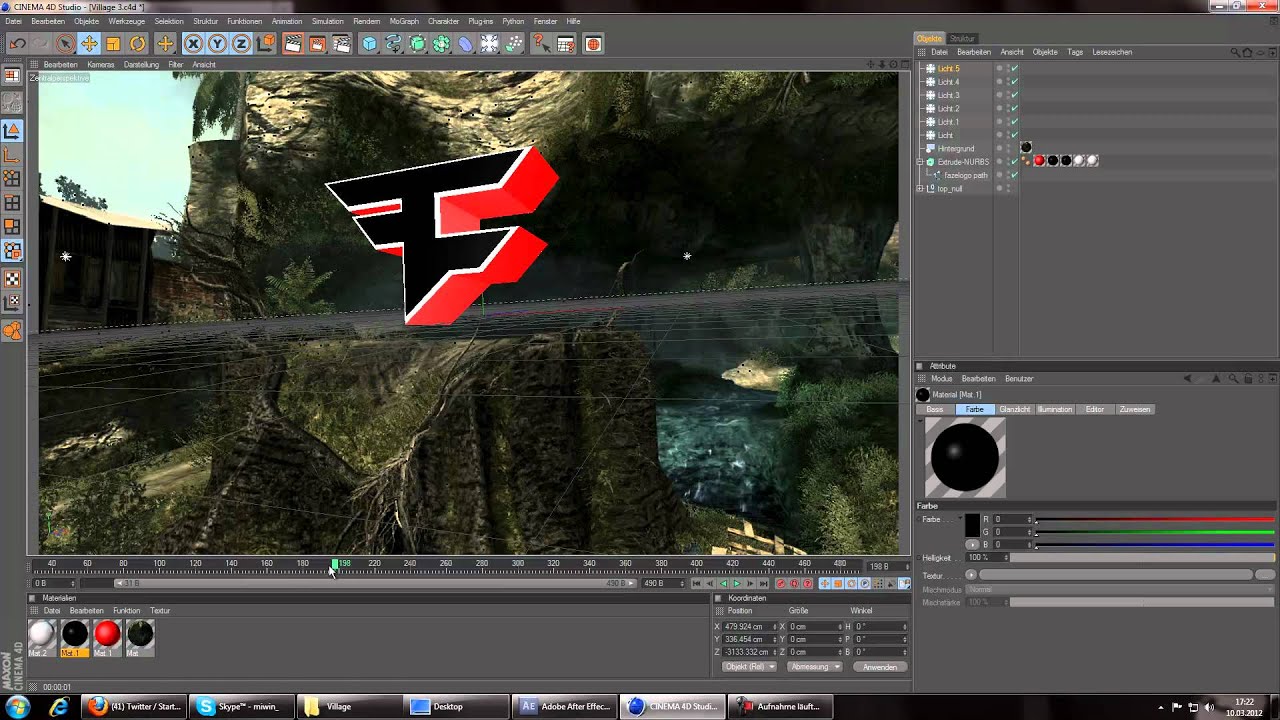Image resolution: width=1280 pixels, height=720 pixels.
Task: Expand the top_null object
Action: pyautogui.click(x=920, y=188)
